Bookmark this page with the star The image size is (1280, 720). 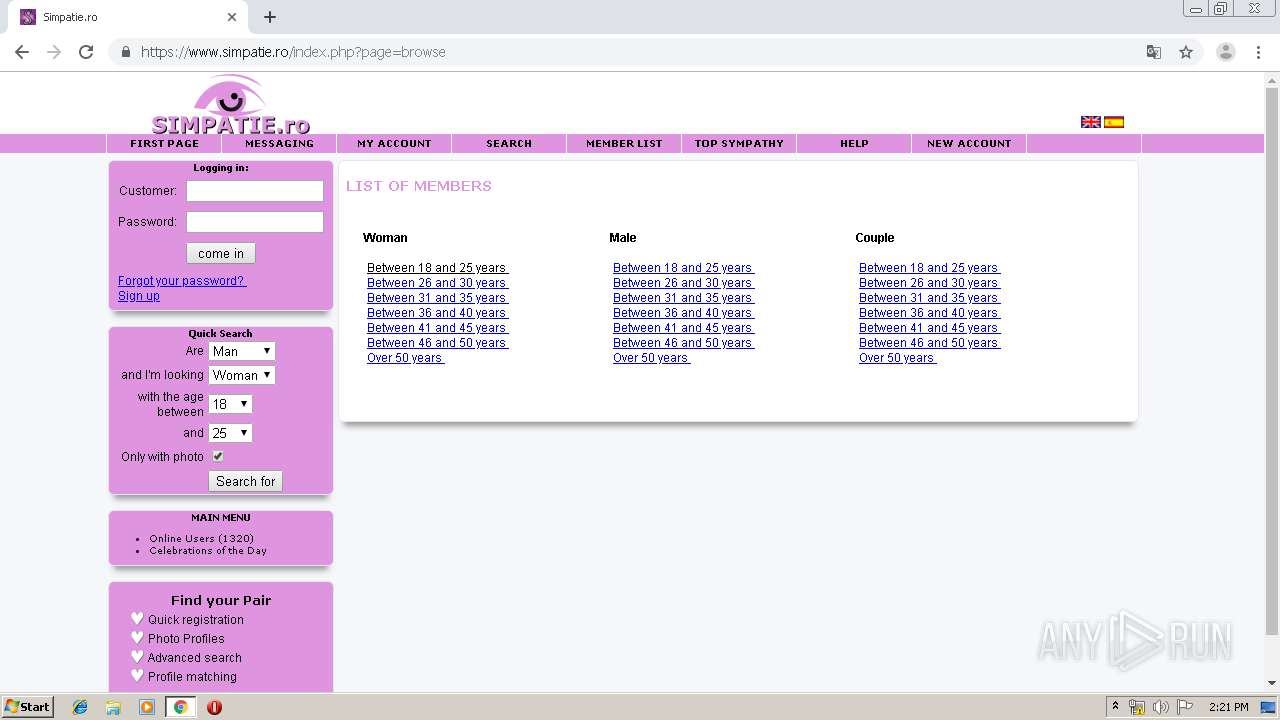click(1186, 52)
